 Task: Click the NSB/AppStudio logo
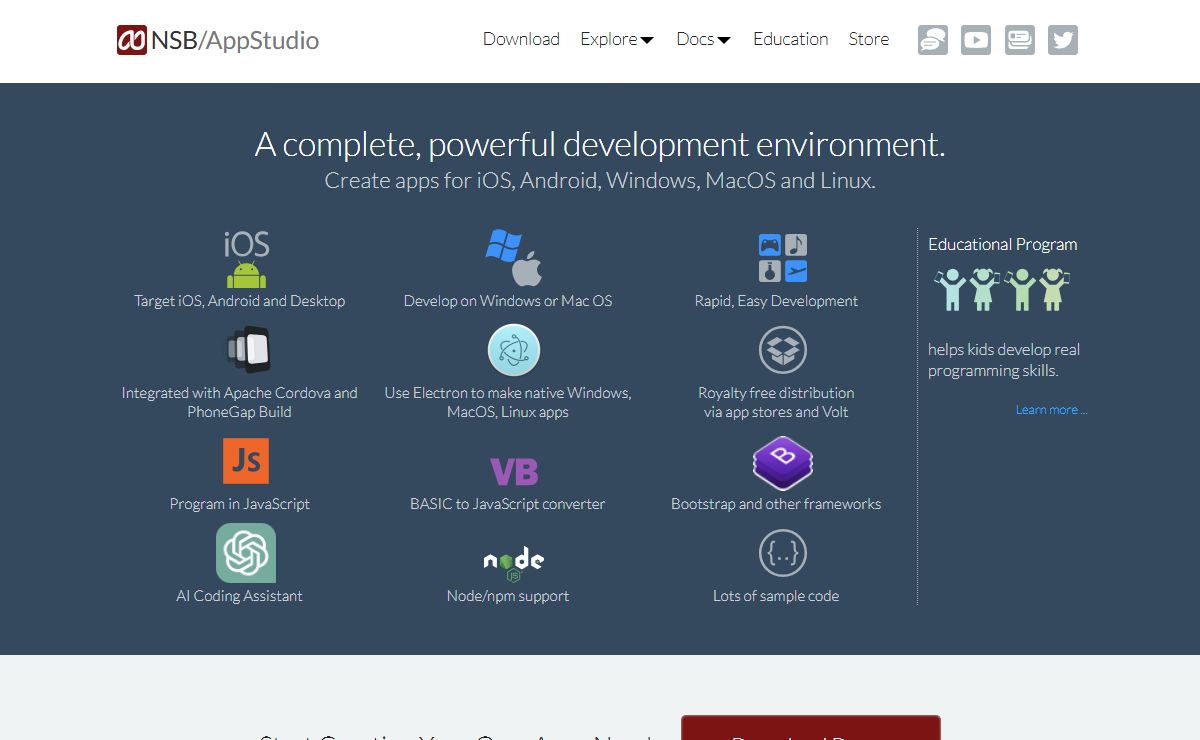pyautogui.click(x=218, y=40)
